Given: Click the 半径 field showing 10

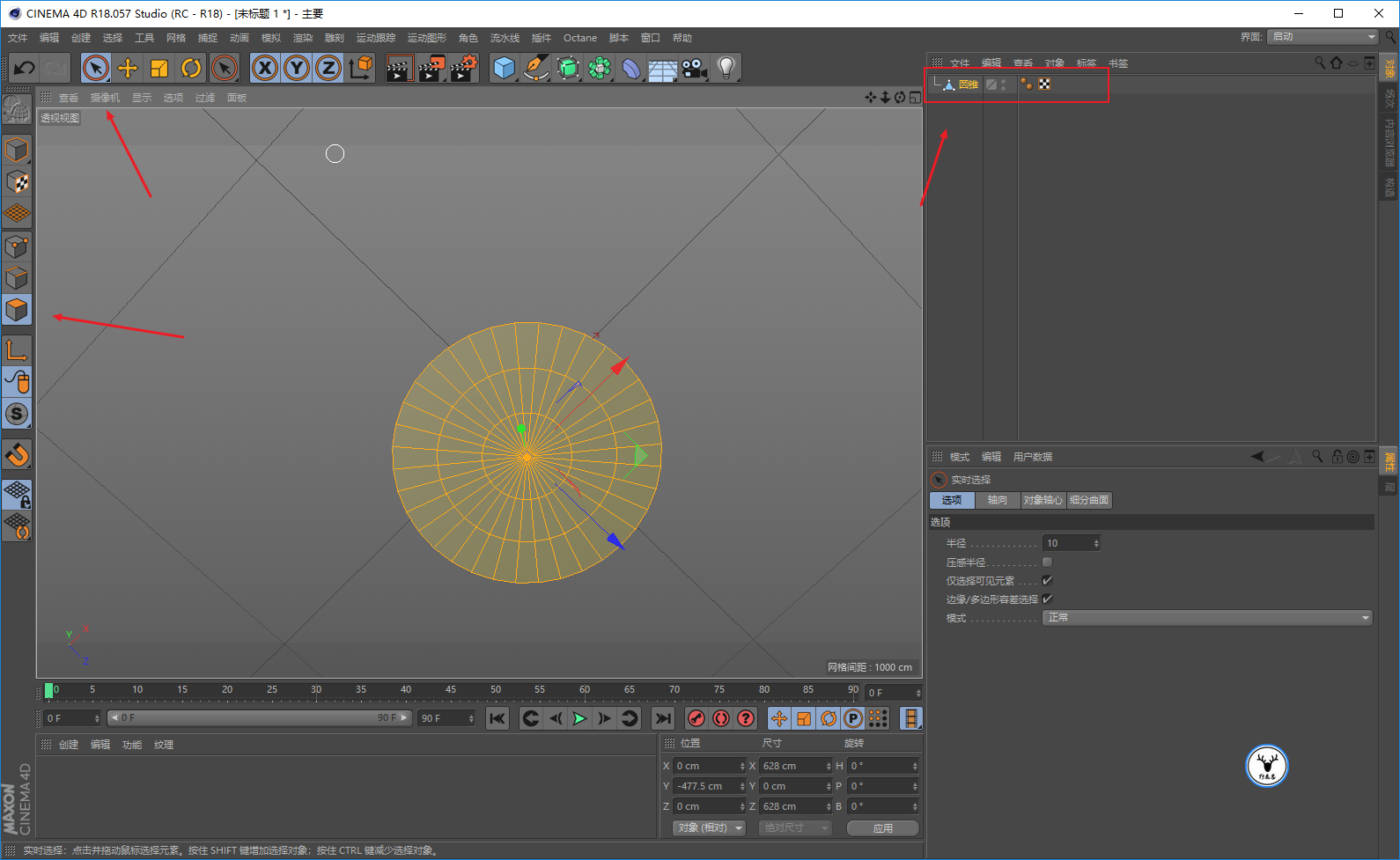Looking at the screenshot, I should 1071,543.
